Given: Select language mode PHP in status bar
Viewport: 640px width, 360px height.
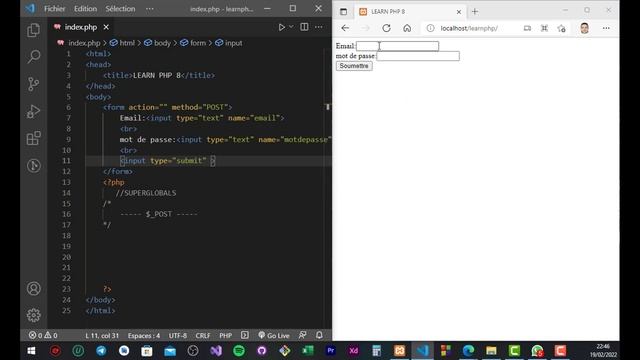Looking at the screenshot, I should point(225,336).
